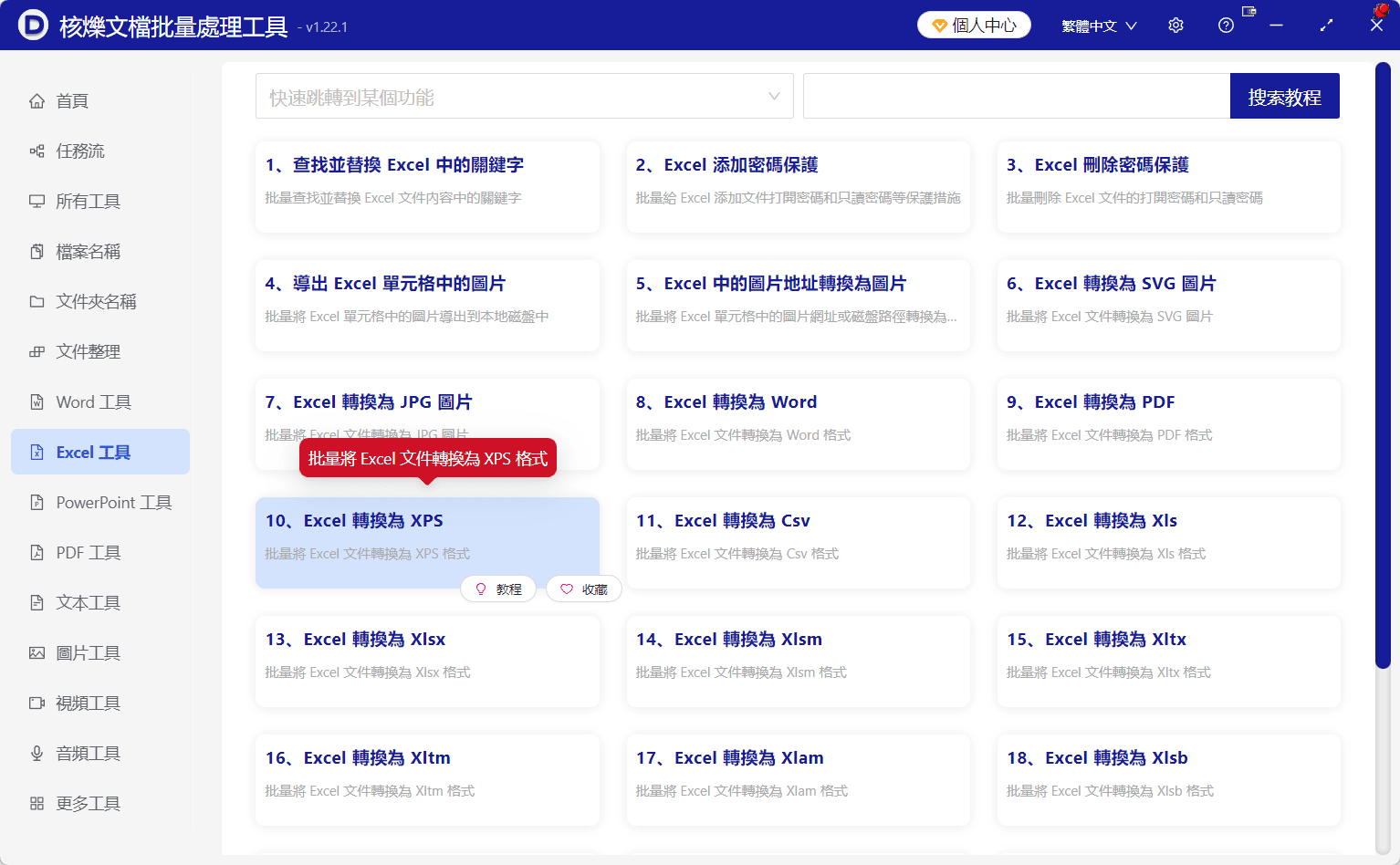
Task: Click the small window icon near minimize
Action: tap(1249, 11)
